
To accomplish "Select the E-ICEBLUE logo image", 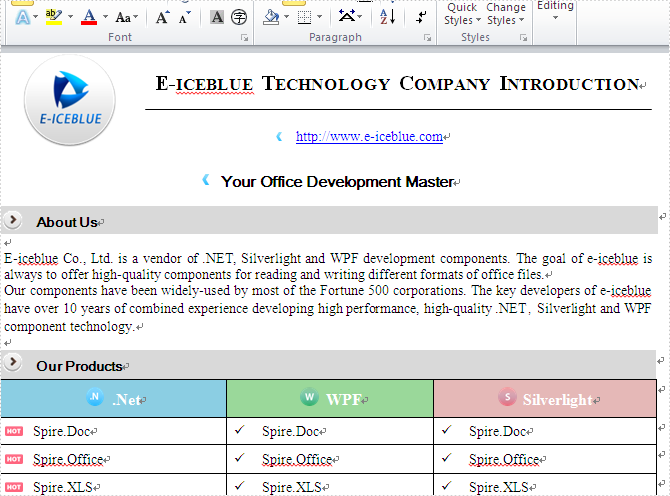I will click(x=70, y=100).
